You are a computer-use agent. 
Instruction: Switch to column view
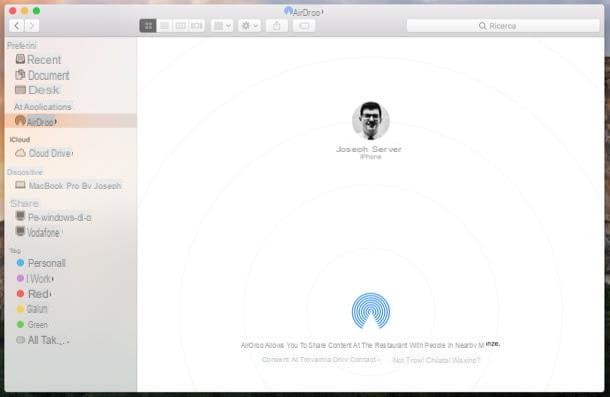point(181,26)
